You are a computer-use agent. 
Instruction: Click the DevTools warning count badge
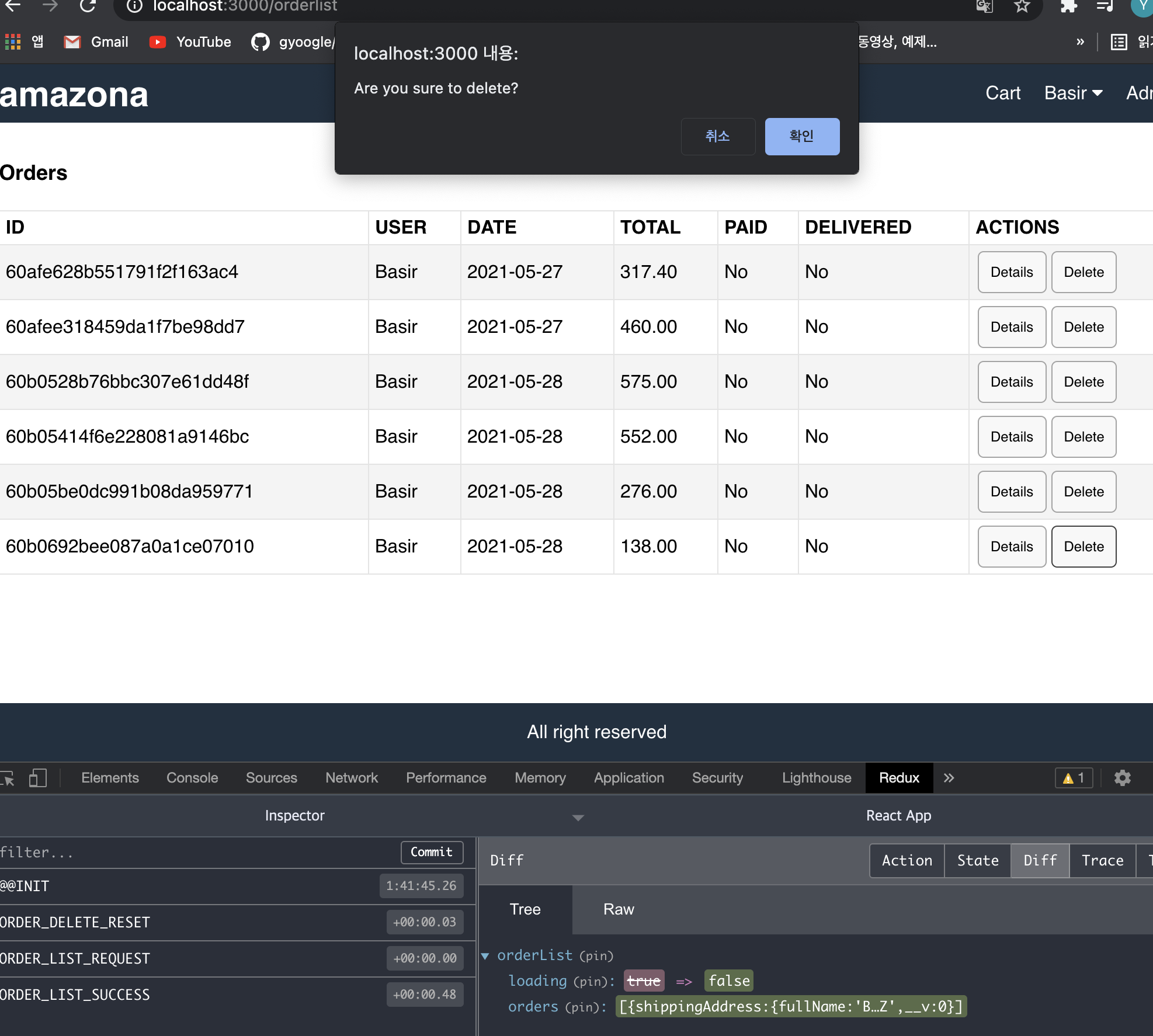(1074, 778)
